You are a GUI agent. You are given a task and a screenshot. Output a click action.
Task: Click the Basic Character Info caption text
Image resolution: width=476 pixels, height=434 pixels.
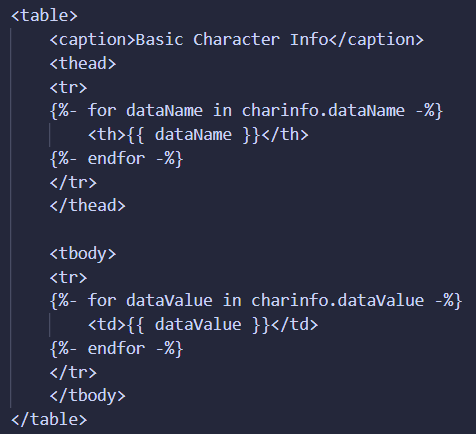(x=232, y=40)
